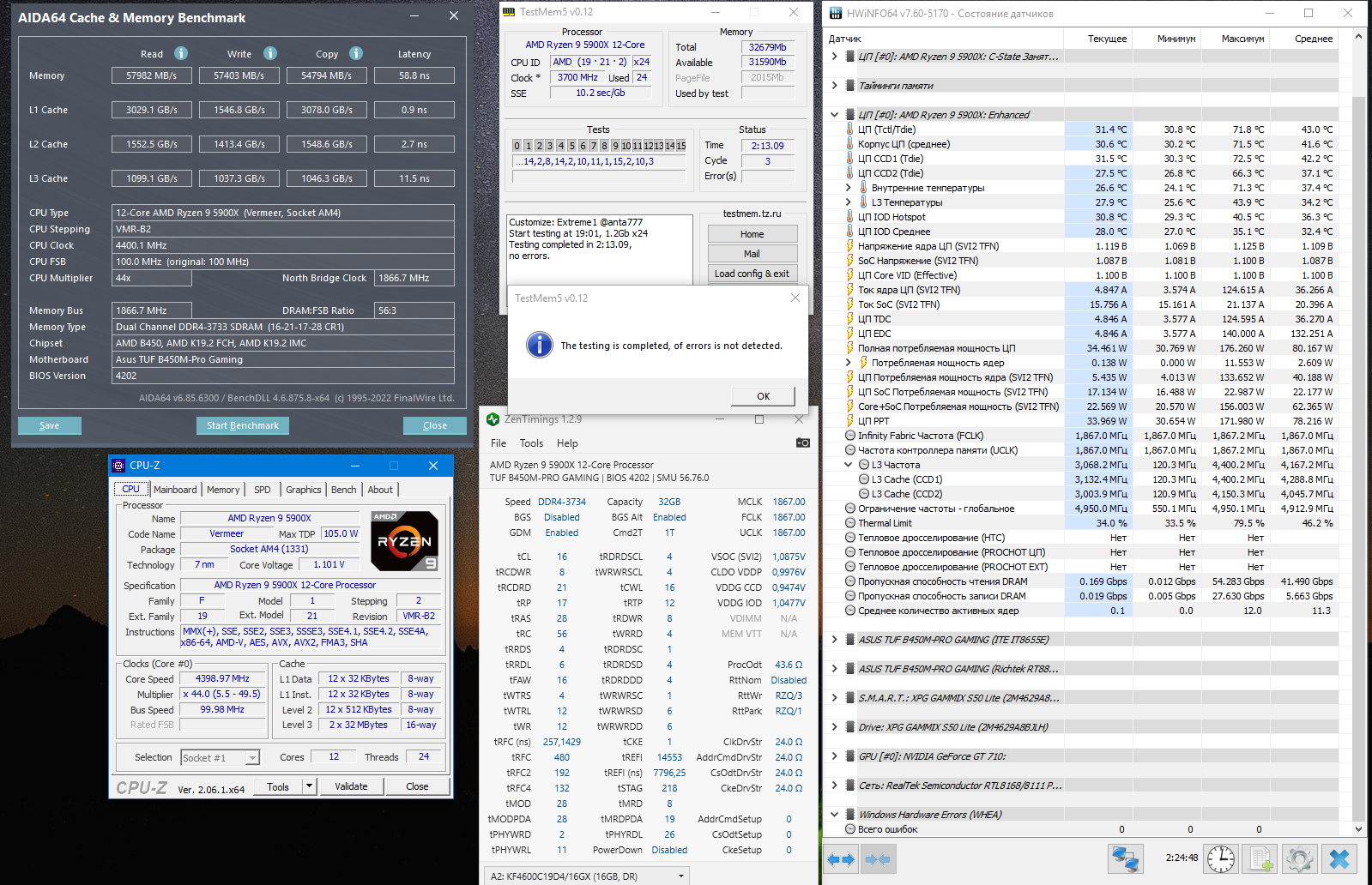This screenshot has height=885, width=1372.
Task: Click Load config & exit in TestMem5
Action: (752, 274)
